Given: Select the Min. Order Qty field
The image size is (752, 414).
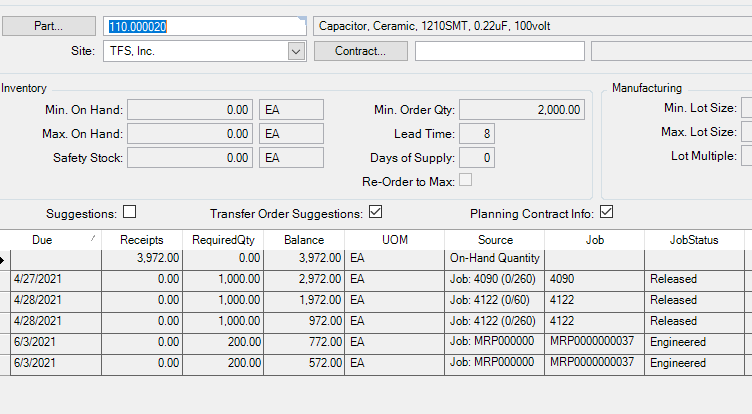Looking at the screenshot, I should [522, 110].
